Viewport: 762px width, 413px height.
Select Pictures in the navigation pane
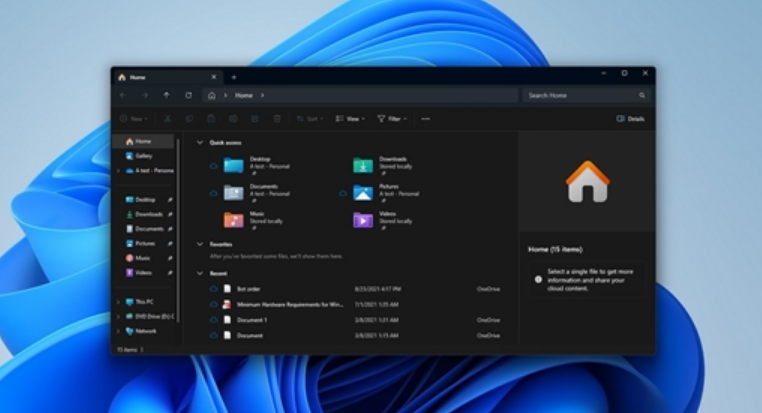[143, 243]
